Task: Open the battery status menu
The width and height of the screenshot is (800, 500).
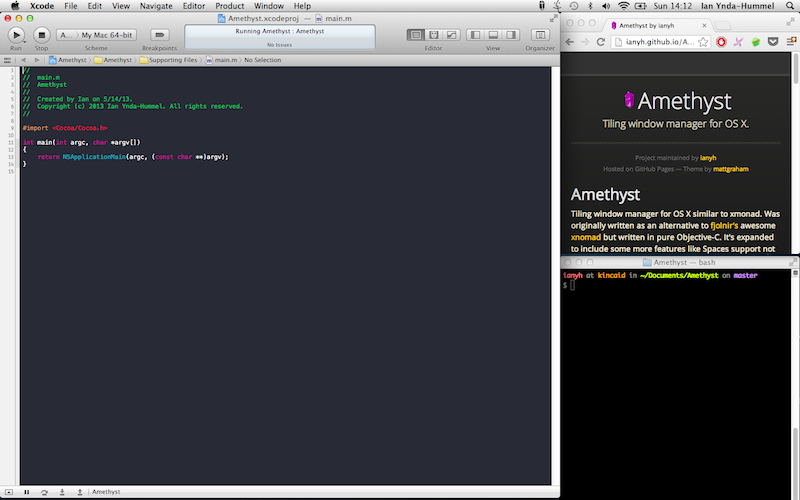Action: (x=640, y=6)
